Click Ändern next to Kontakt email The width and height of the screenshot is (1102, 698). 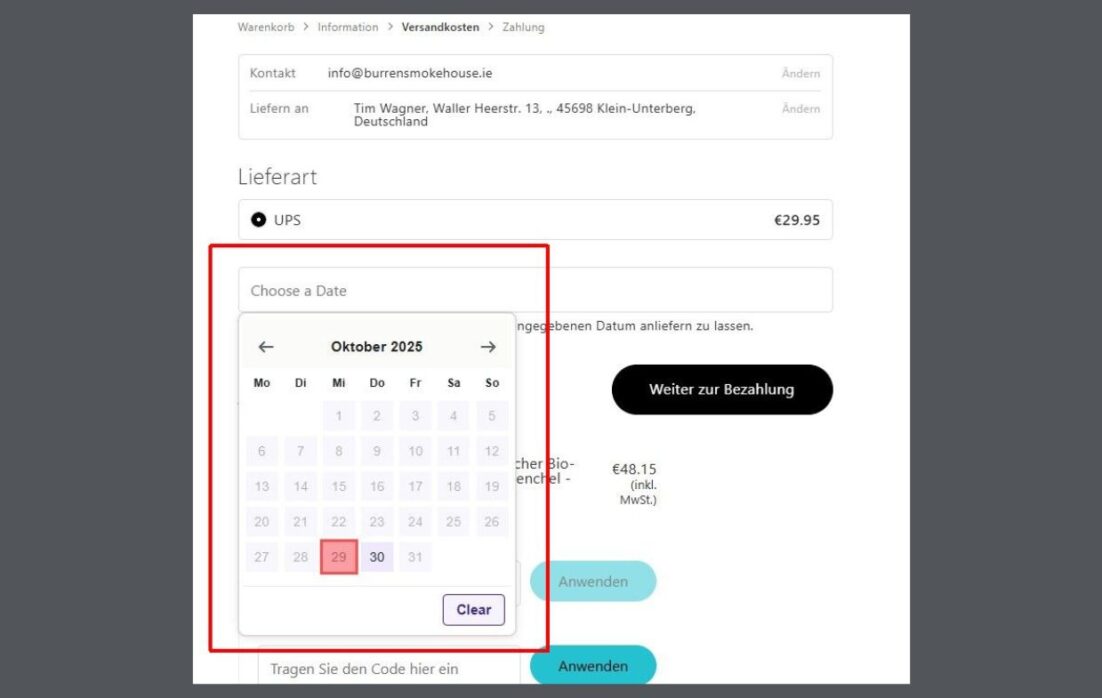coord(800,74)
